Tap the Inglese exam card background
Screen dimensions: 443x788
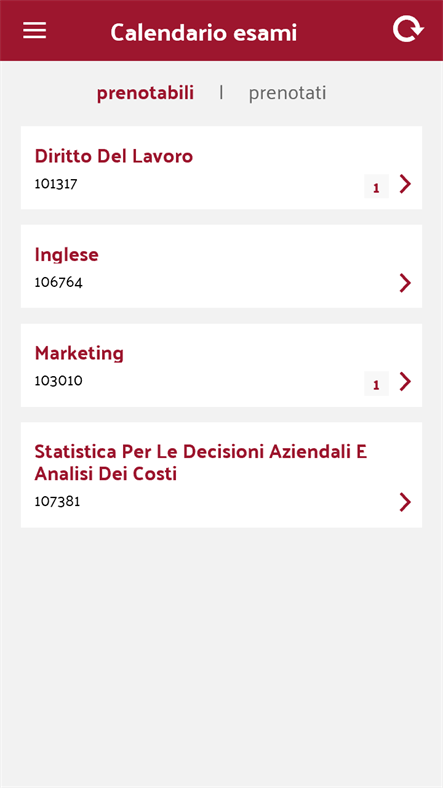pyautogui.click(x=222, y=266)
